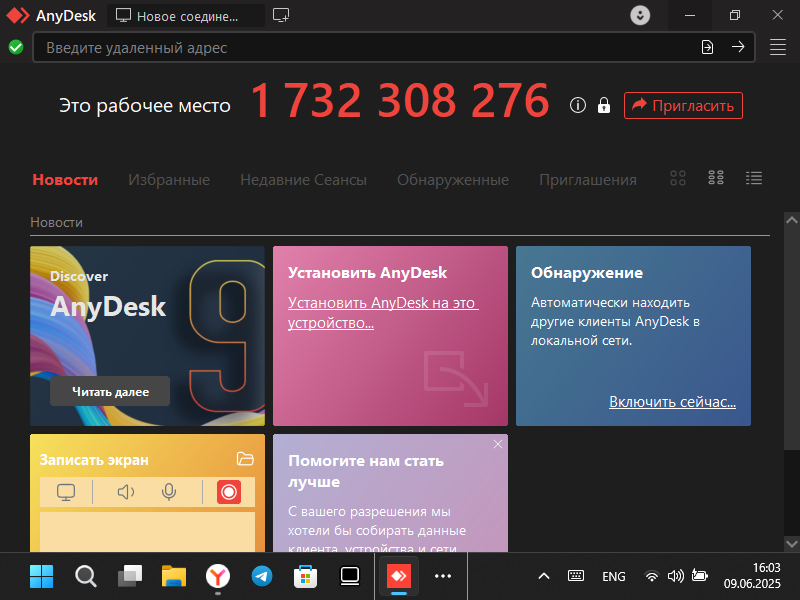This screenshot has width=800, height=600.
Task: Select the Новое соединение session tab
Action: tap(186, 16)
